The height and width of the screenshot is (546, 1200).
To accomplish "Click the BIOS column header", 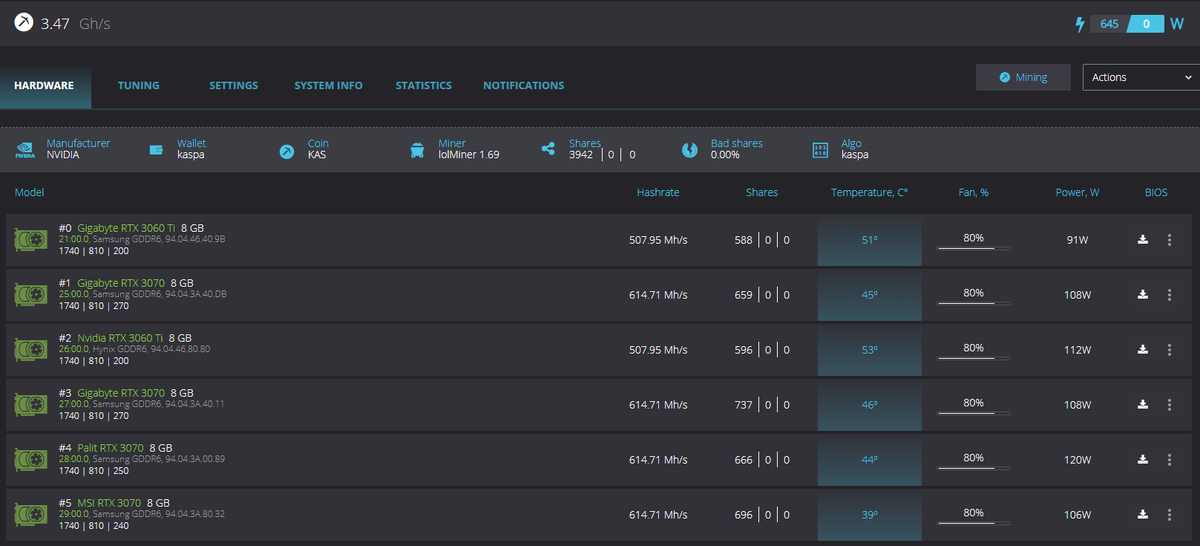I will (x=1156, y=192).
